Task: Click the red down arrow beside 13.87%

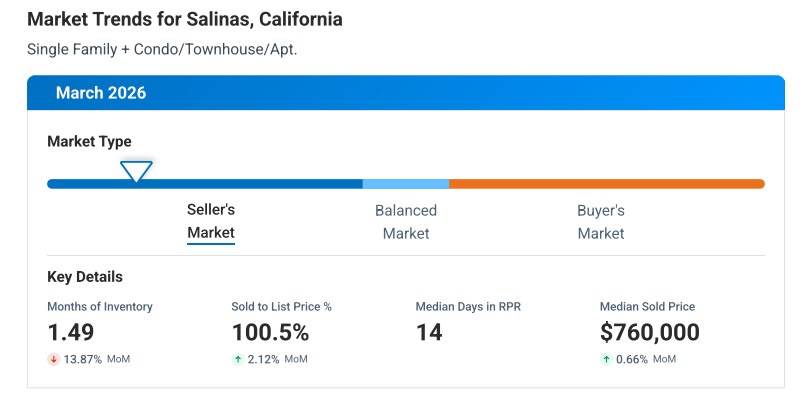Action: (53, 359)
